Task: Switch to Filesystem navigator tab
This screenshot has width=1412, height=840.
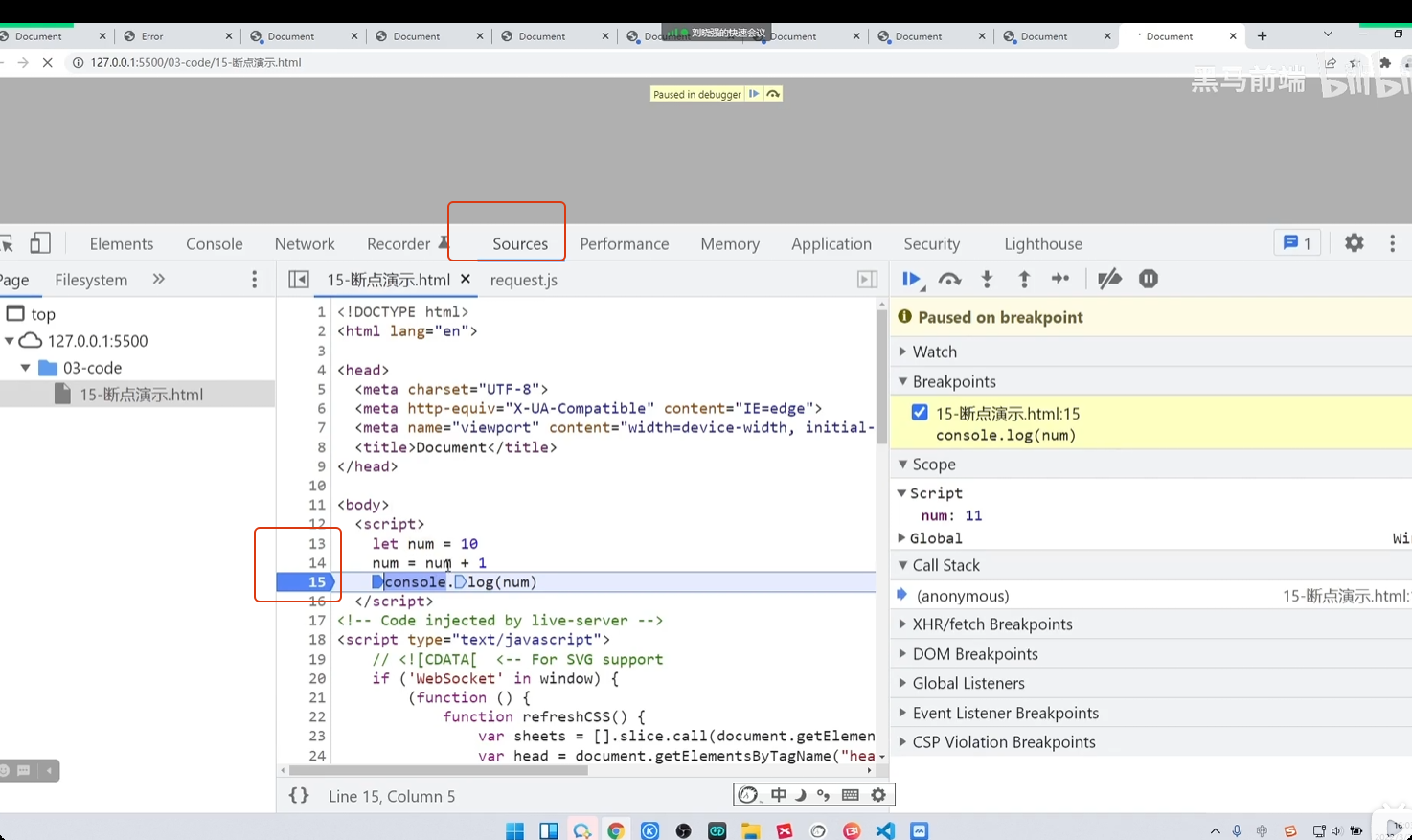Action: pyautogui.click(x=91, y=279)
